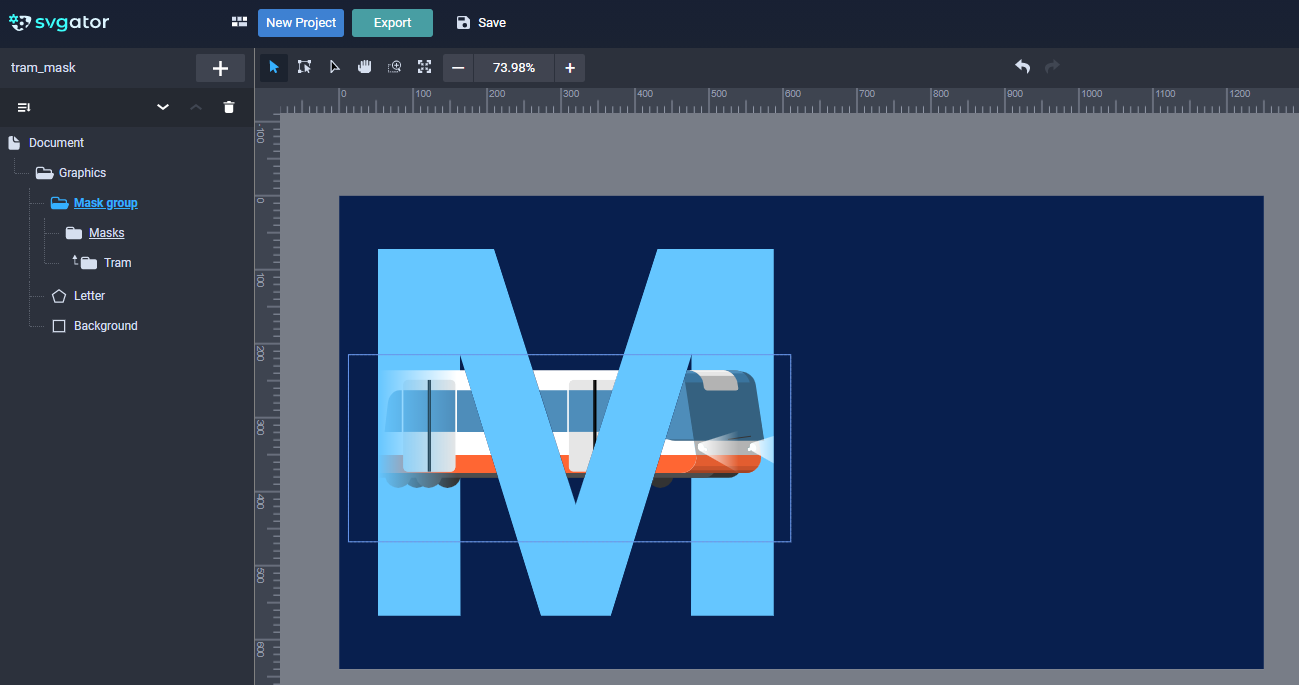Choose the node edit pointer tool

point(334,67)
